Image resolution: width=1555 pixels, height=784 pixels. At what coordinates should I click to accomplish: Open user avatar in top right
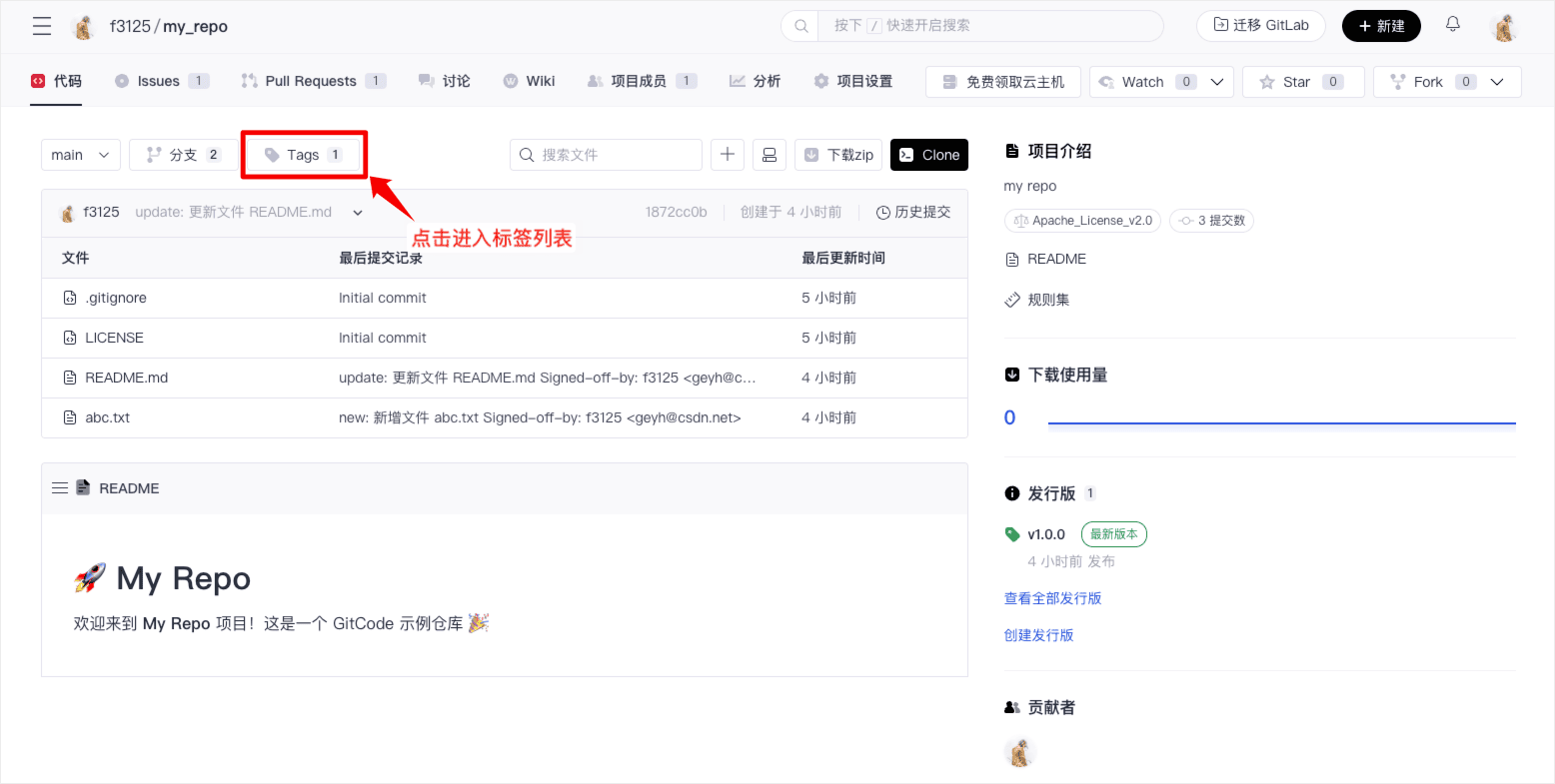[x=1503, y=27]
